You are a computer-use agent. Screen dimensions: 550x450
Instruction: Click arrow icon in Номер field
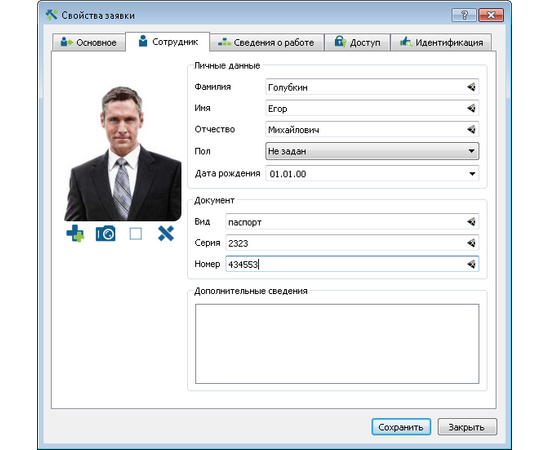[471, 264]
